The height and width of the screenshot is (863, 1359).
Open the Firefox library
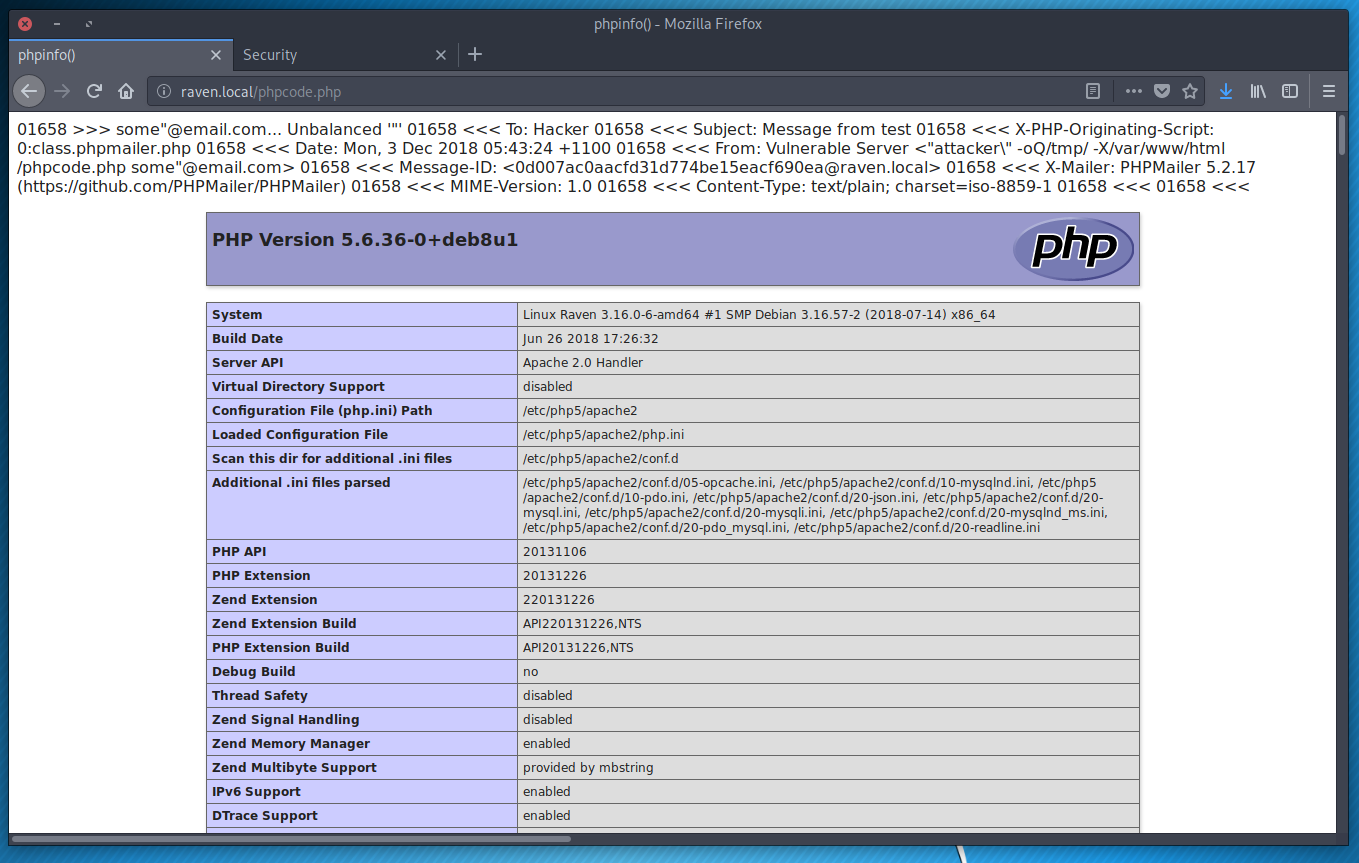click(x=1258, y=91)
